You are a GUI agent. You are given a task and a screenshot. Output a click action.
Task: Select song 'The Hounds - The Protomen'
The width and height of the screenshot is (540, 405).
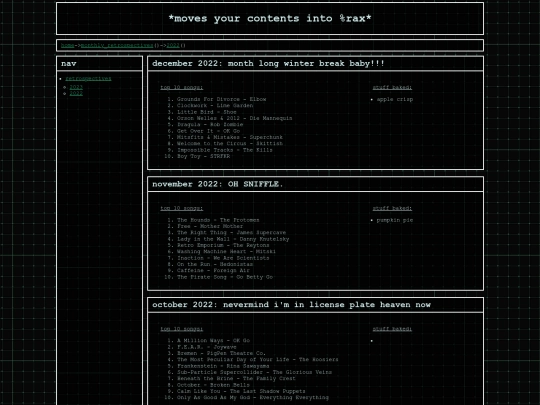(x=218, y=220)
